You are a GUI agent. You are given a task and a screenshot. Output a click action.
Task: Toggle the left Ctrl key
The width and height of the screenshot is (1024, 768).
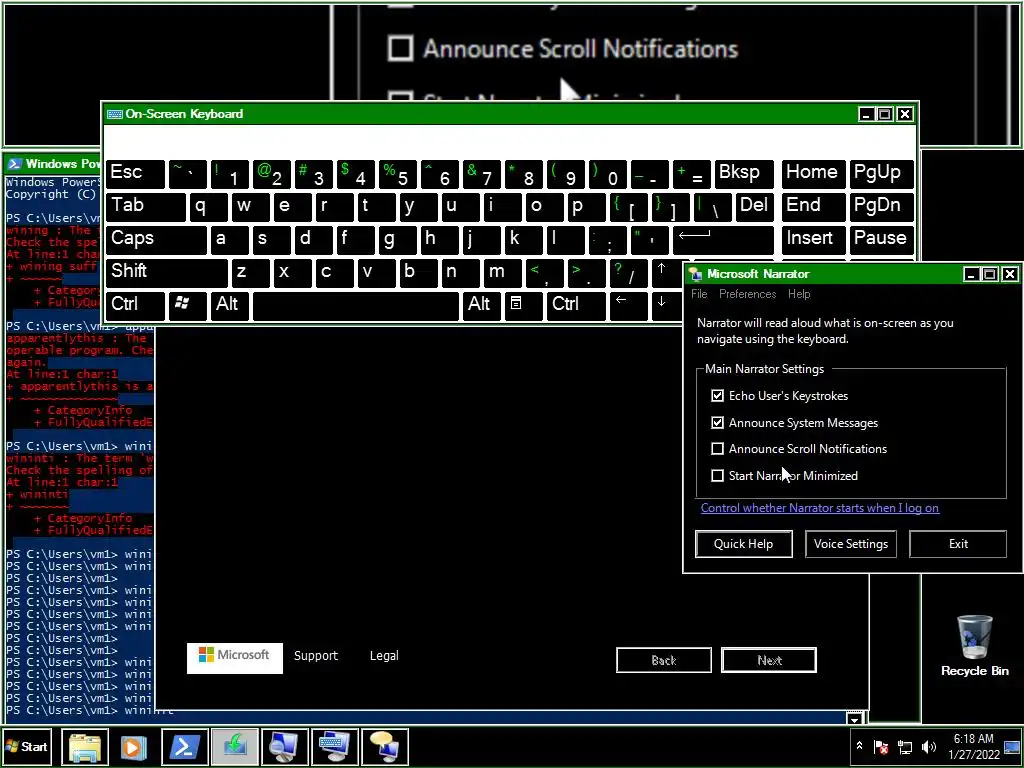(135, 304)
